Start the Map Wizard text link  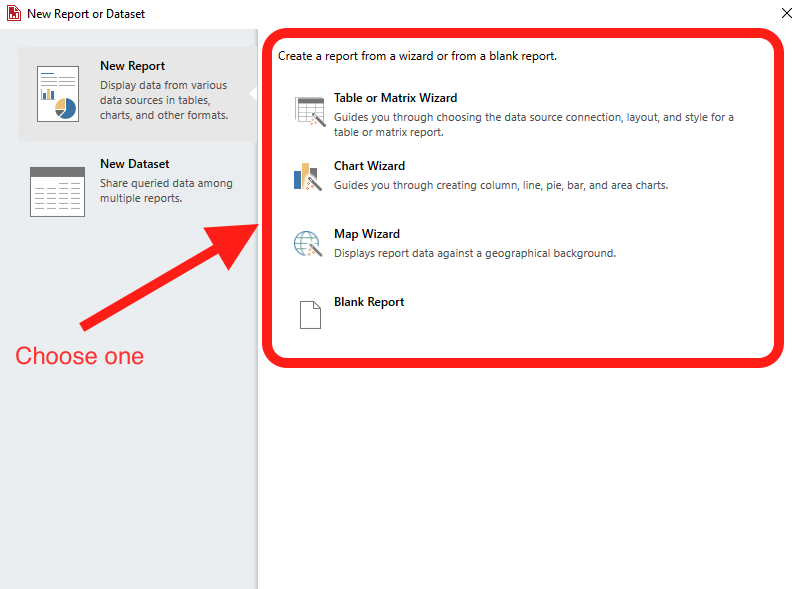click(366, 234)
